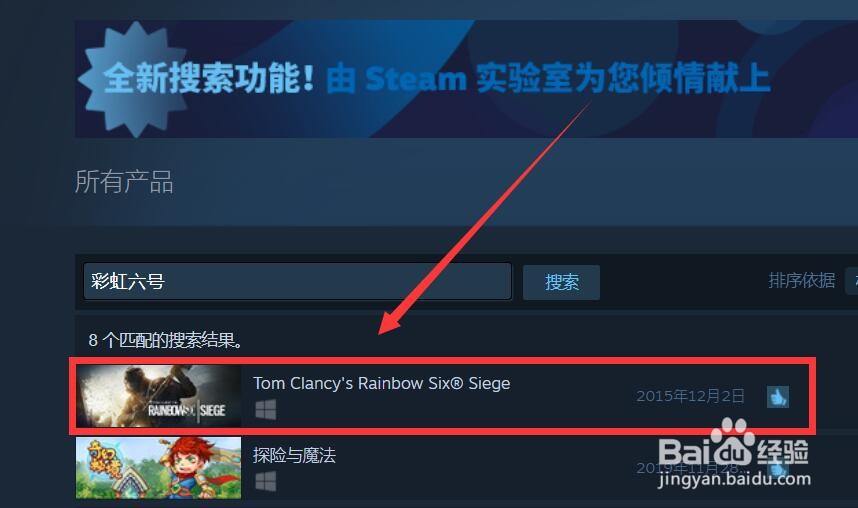Click the Windows platform icon under Rainbow Six Siege
Viewport: 858px width, 508px height.
tap(266, 409)
